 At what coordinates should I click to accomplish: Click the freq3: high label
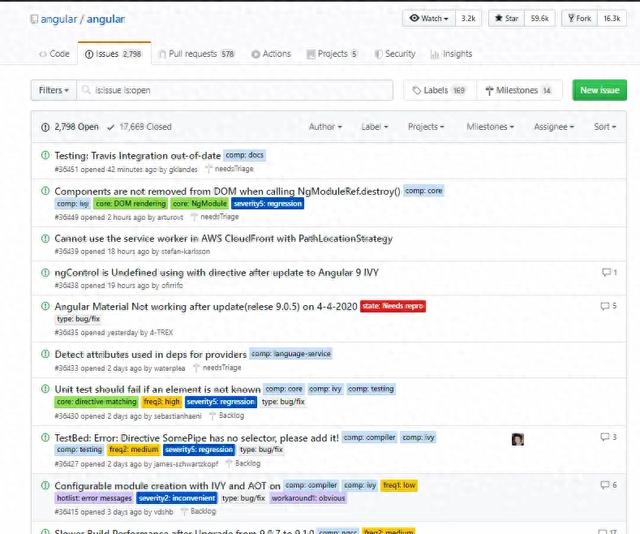162,402
